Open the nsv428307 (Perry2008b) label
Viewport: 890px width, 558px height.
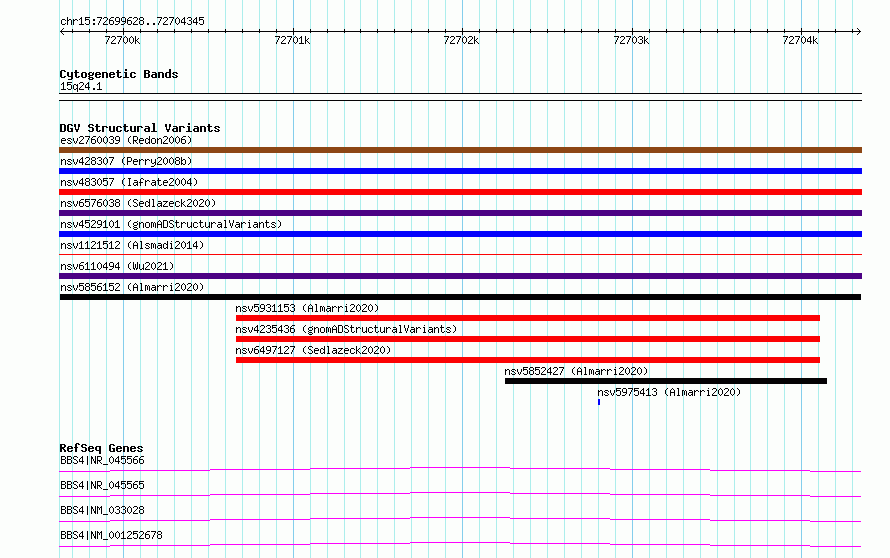coord(126,161)
